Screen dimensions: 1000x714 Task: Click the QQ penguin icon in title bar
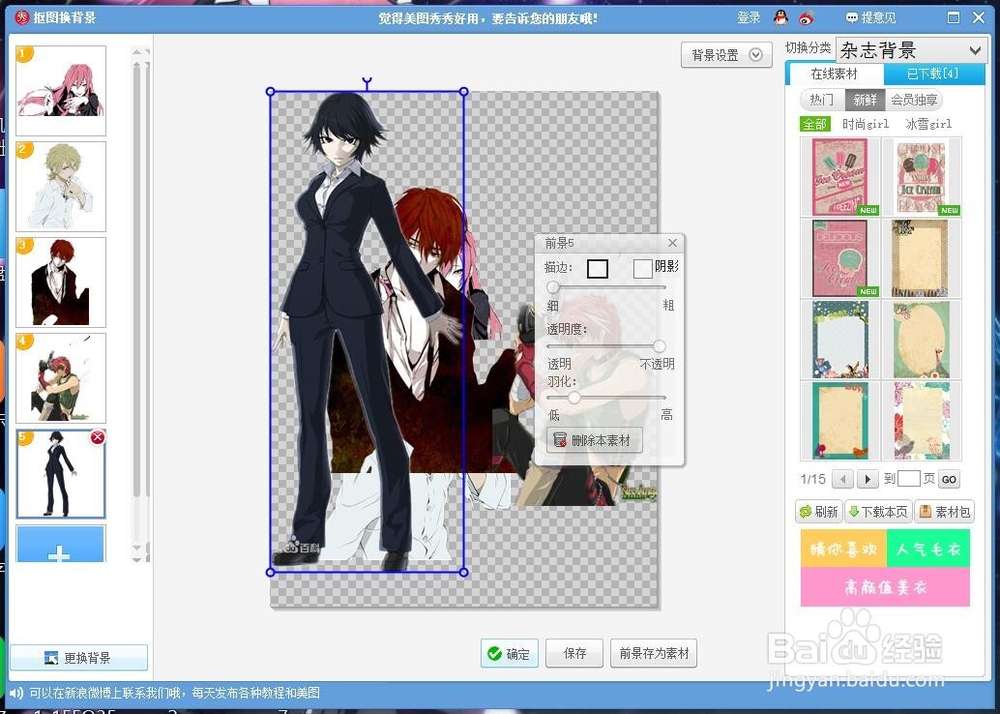pos(781,18)
